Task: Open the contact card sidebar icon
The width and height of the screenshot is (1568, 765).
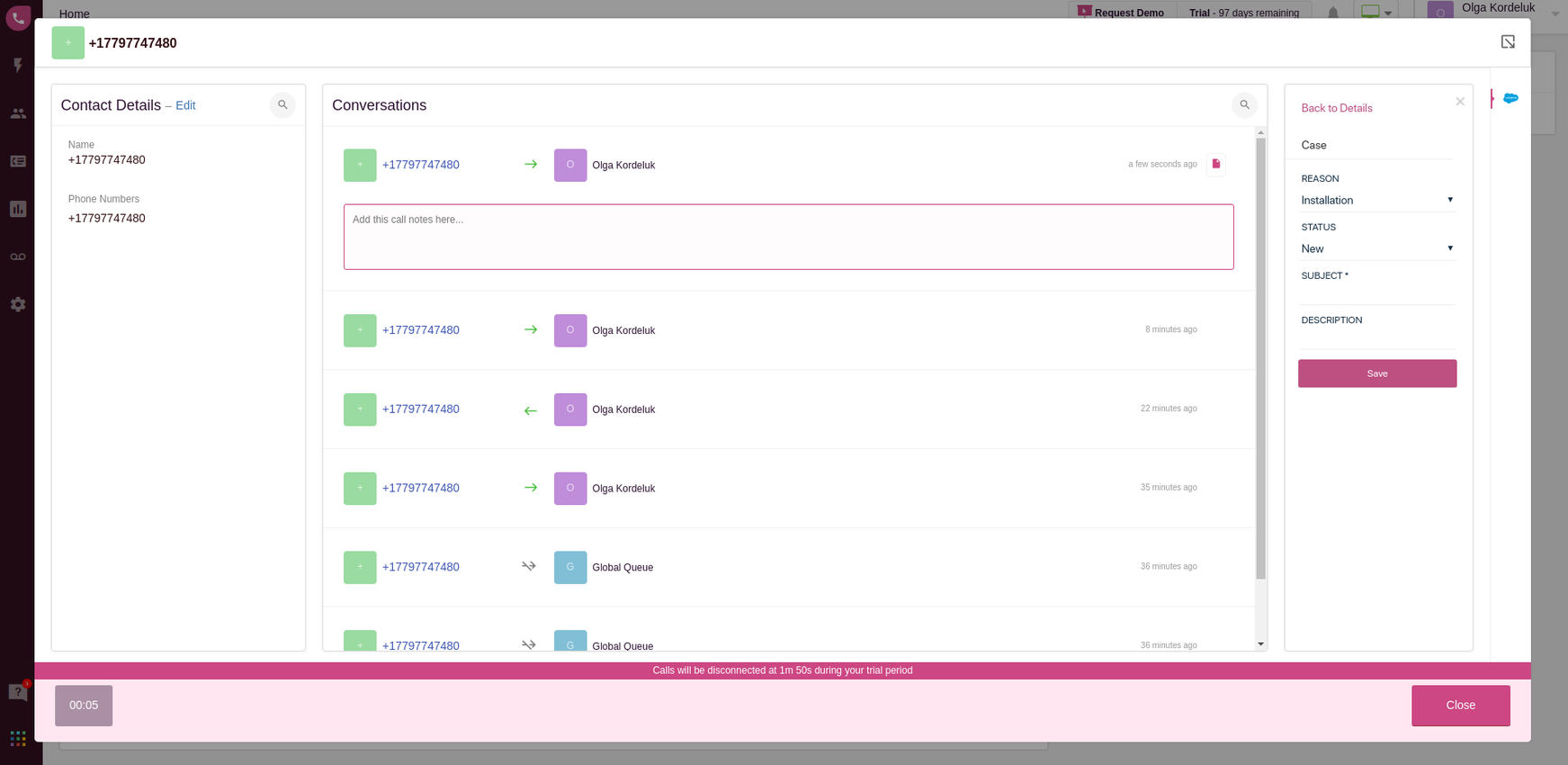Action: click(x=18, y=161)
